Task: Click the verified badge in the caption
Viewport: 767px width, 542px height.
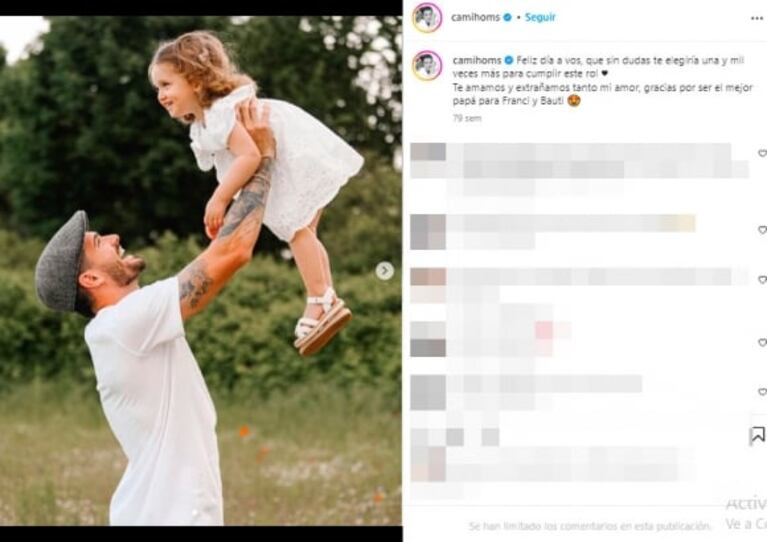Action: click(x=509, y=60)
